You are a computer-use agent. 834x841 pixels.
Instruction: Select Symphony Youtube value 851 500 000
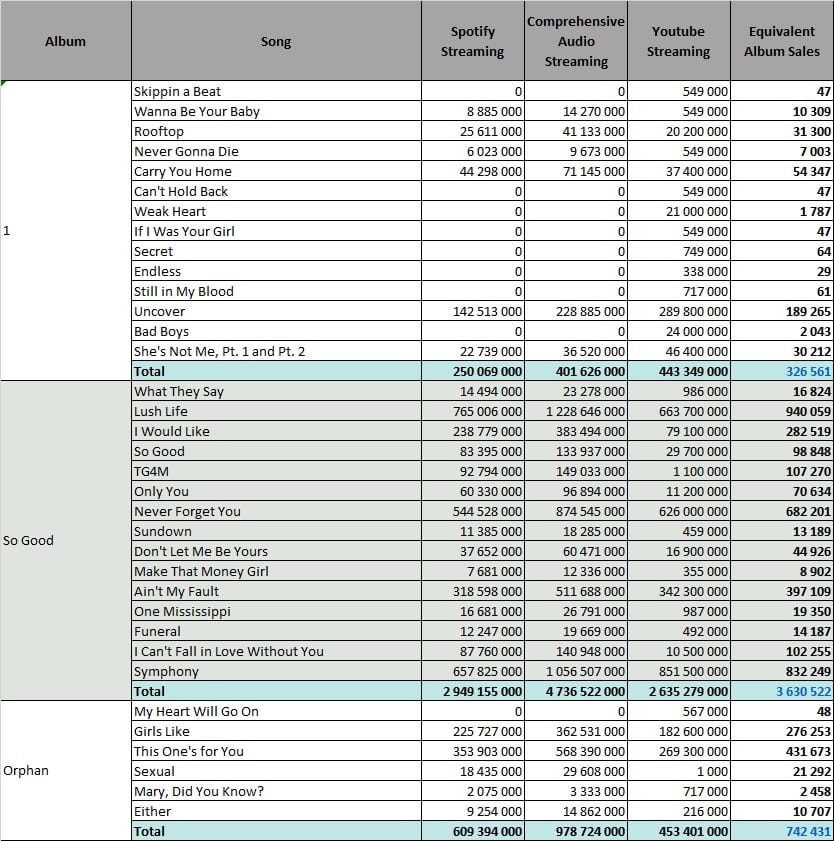click(678, 671)
